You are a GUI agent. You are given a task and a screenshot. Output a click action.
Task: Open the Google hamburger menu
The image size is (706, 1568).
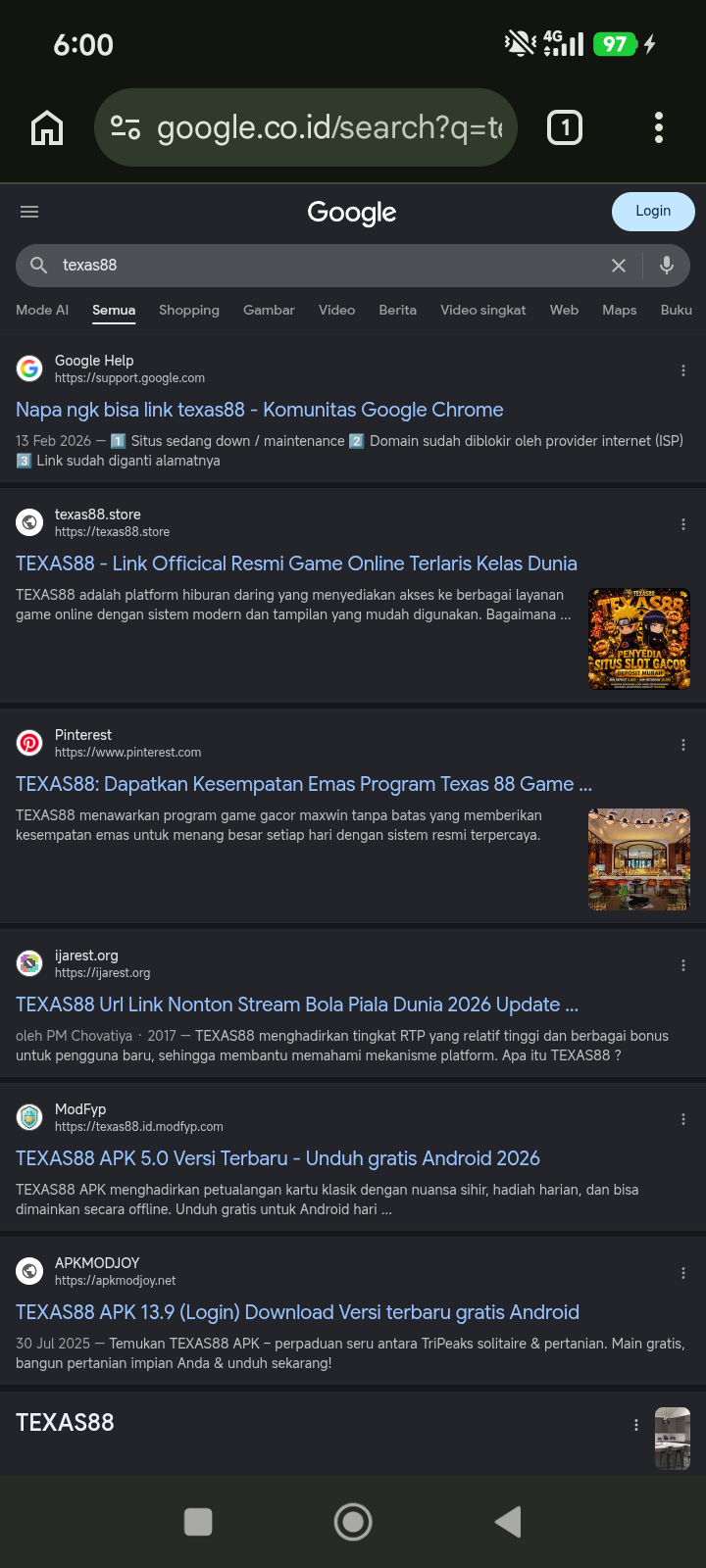pyautogui.click(x=29, y=212)
